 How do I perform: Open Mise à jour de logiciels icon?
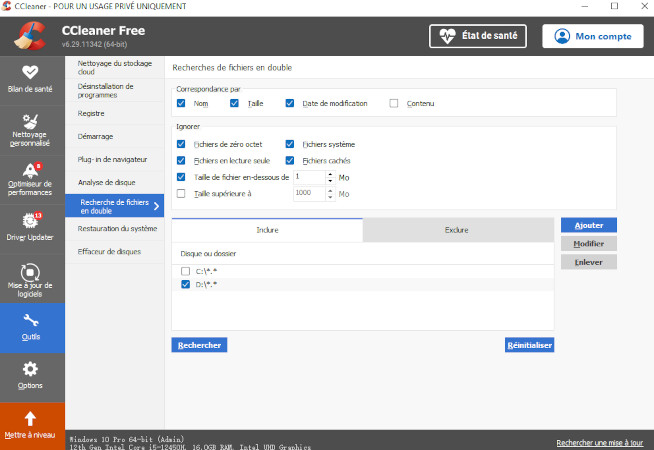30,272
